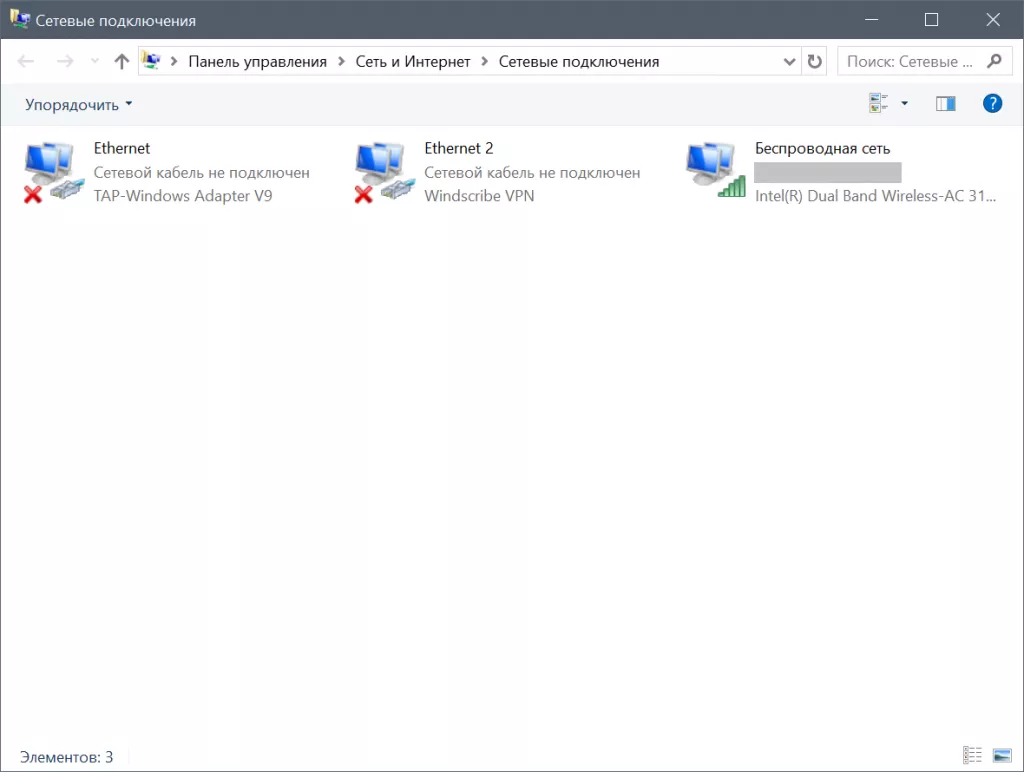Open Help via the question mark icon
Viewport: 1024px width, 772px height.
tap(992, 103)
